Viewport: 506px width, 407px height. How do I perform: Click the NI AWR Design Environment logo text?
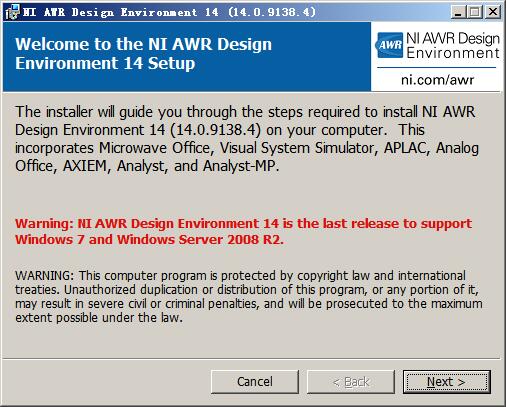click(453, 46)
